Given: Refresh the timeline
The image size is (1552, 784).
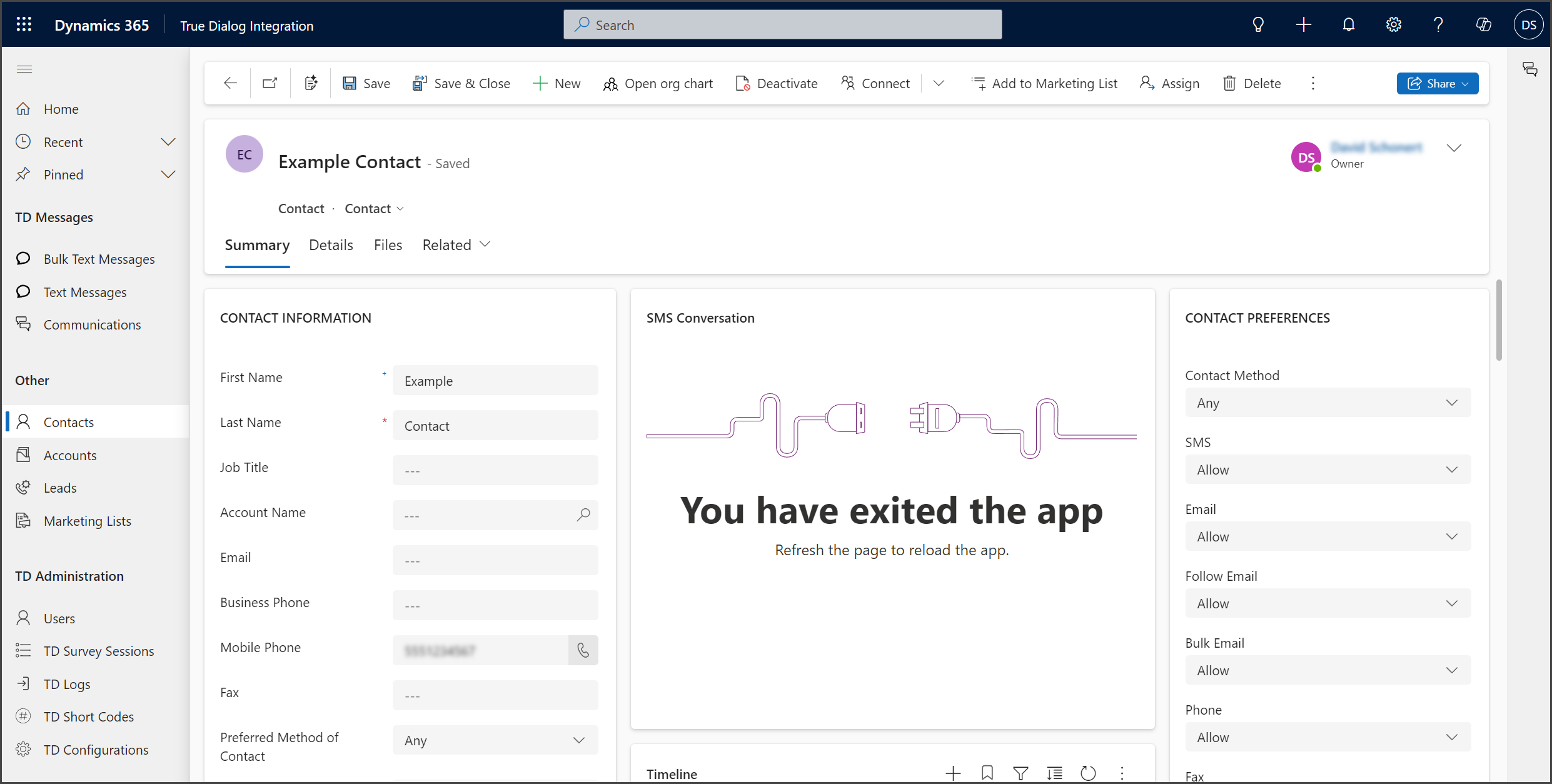Looking at the screenshot, I should 1088,773.
